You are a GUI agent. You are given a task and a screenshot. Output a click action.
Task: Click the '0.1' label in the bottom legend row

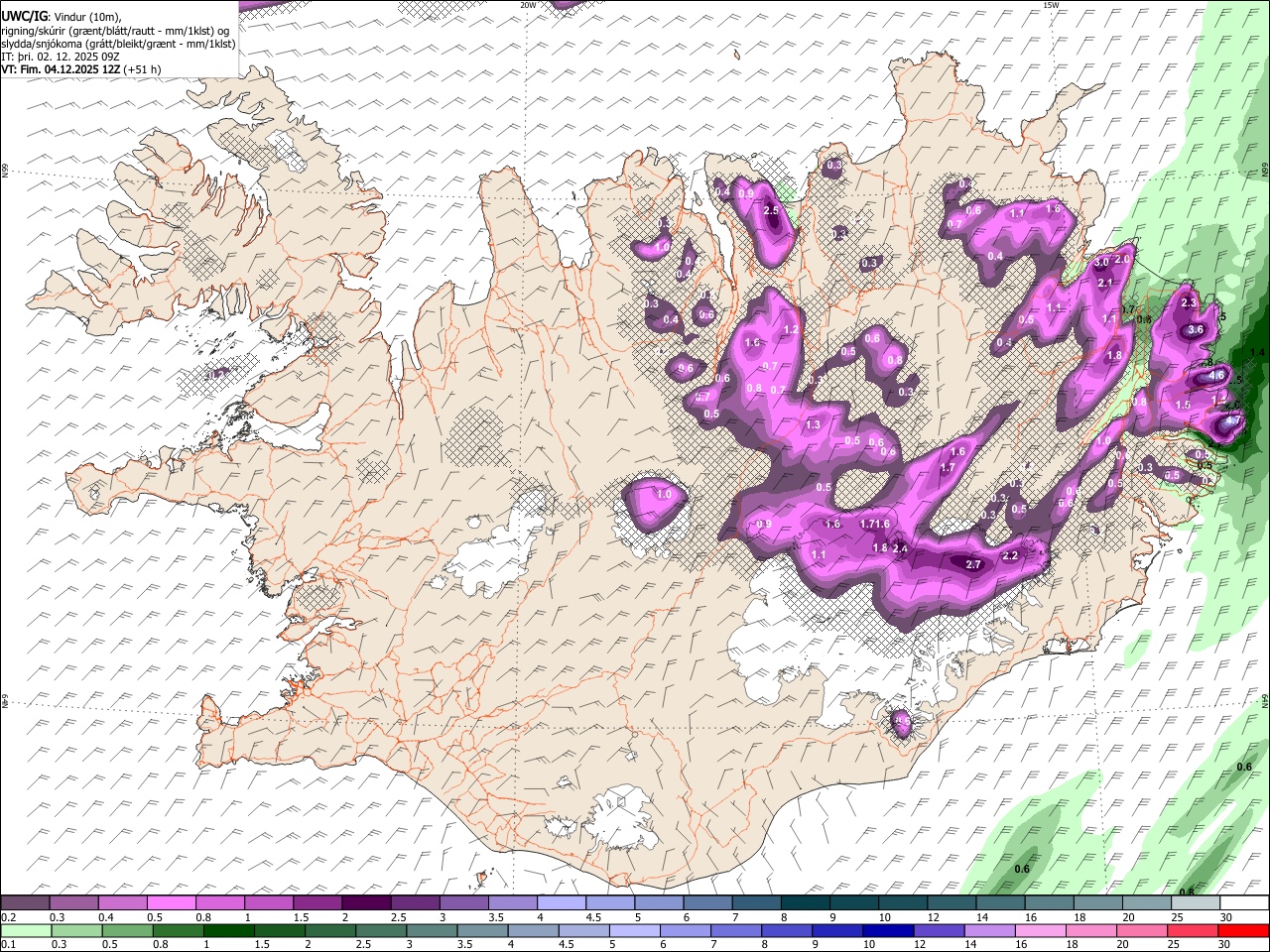pos(8,944)
